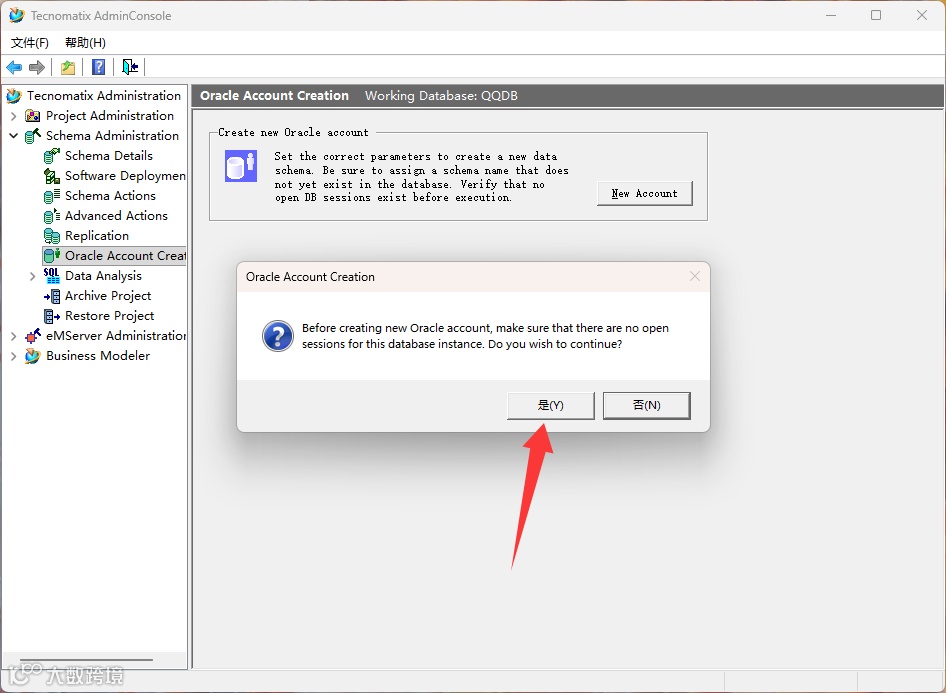Select the Schema Actions tree item

pos(110,195)
